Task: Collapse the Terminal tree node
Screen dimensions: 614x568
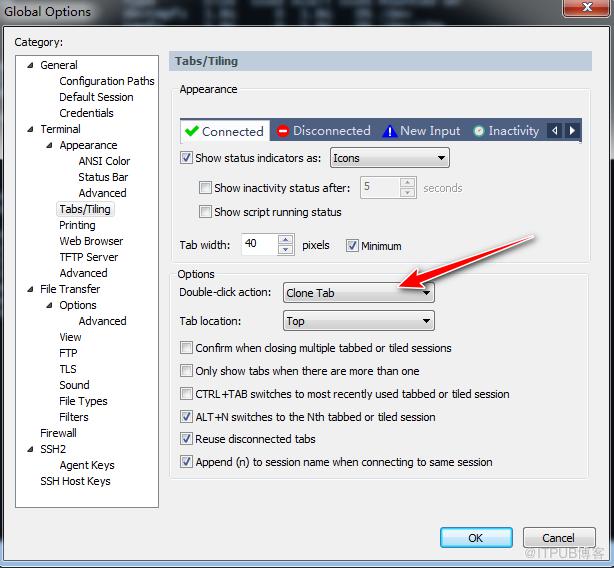Action: (x=30, y=129)
